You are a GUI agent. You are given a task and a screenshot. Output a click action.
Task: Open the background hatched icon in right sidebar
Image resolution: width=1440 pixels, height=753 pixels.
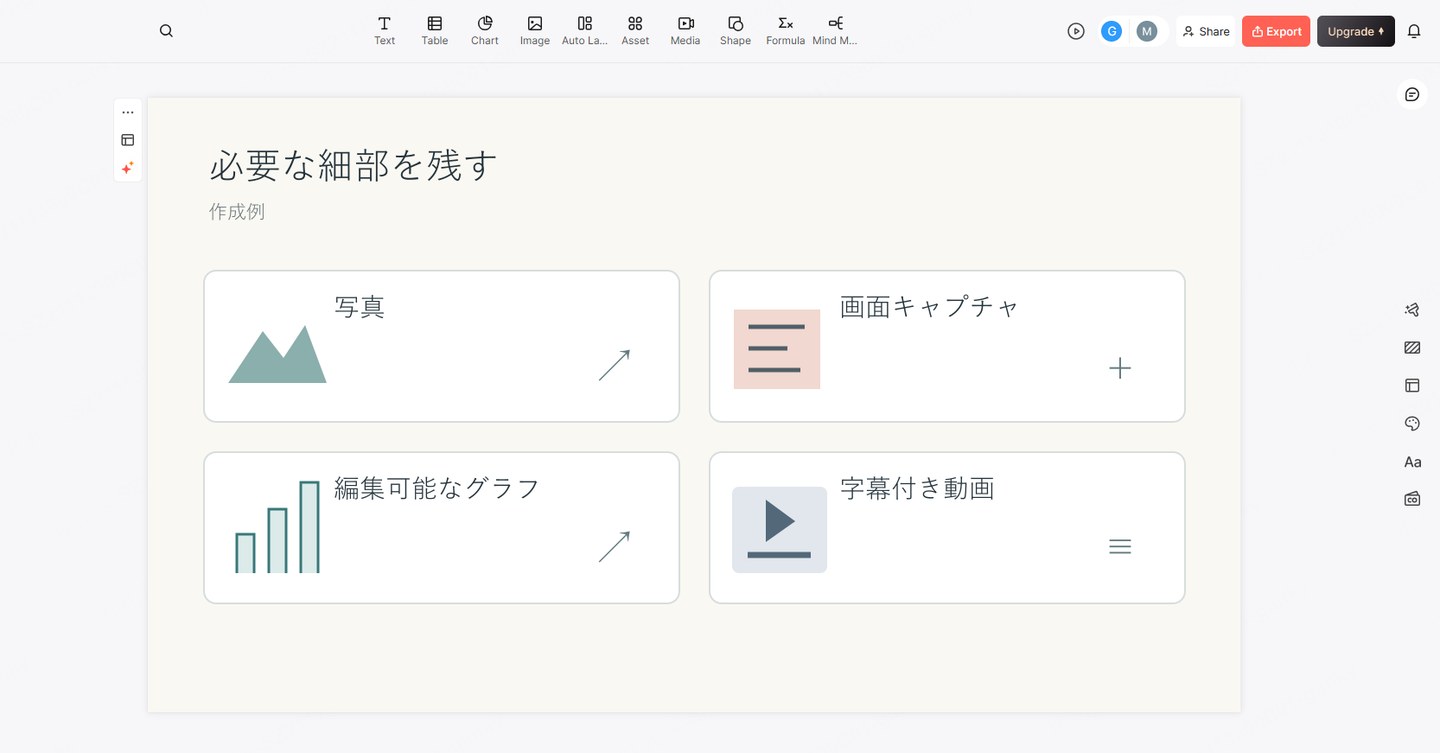[1412, 348]
